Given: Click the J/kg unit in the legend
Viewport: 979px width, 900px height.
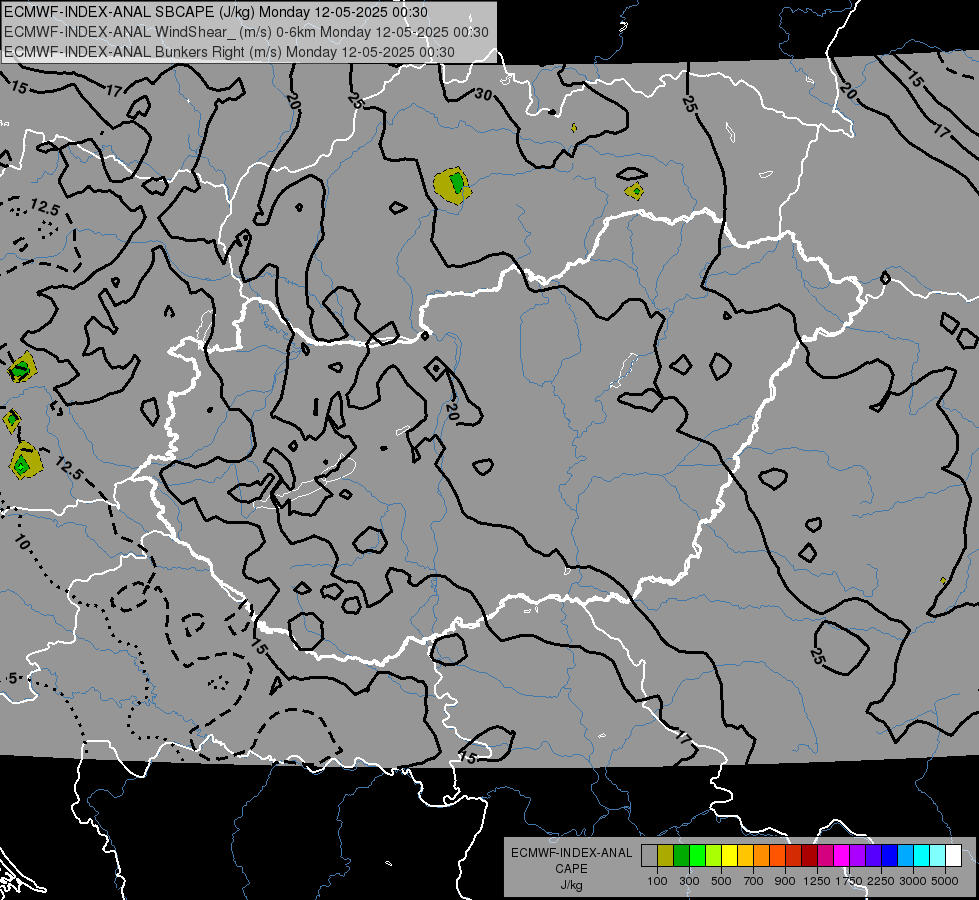Looking at the screenshot, I should point(571,885).
